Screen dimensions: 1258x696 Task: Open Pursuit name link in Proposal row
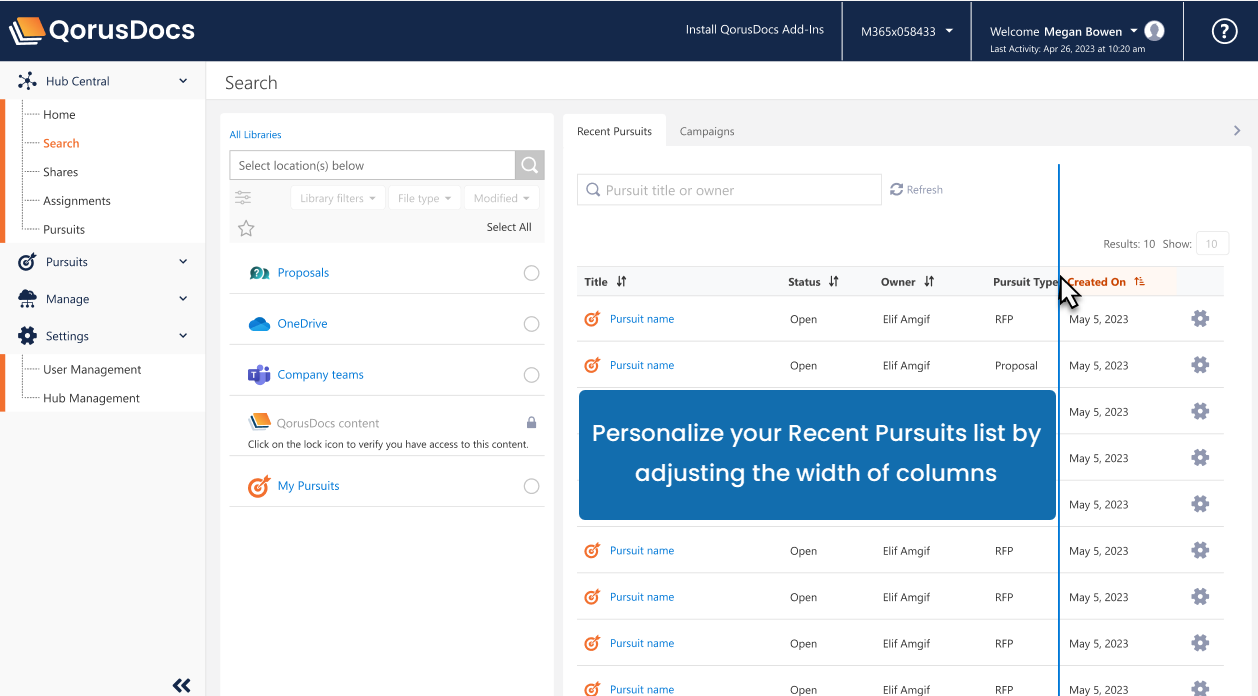click(642, 365)
